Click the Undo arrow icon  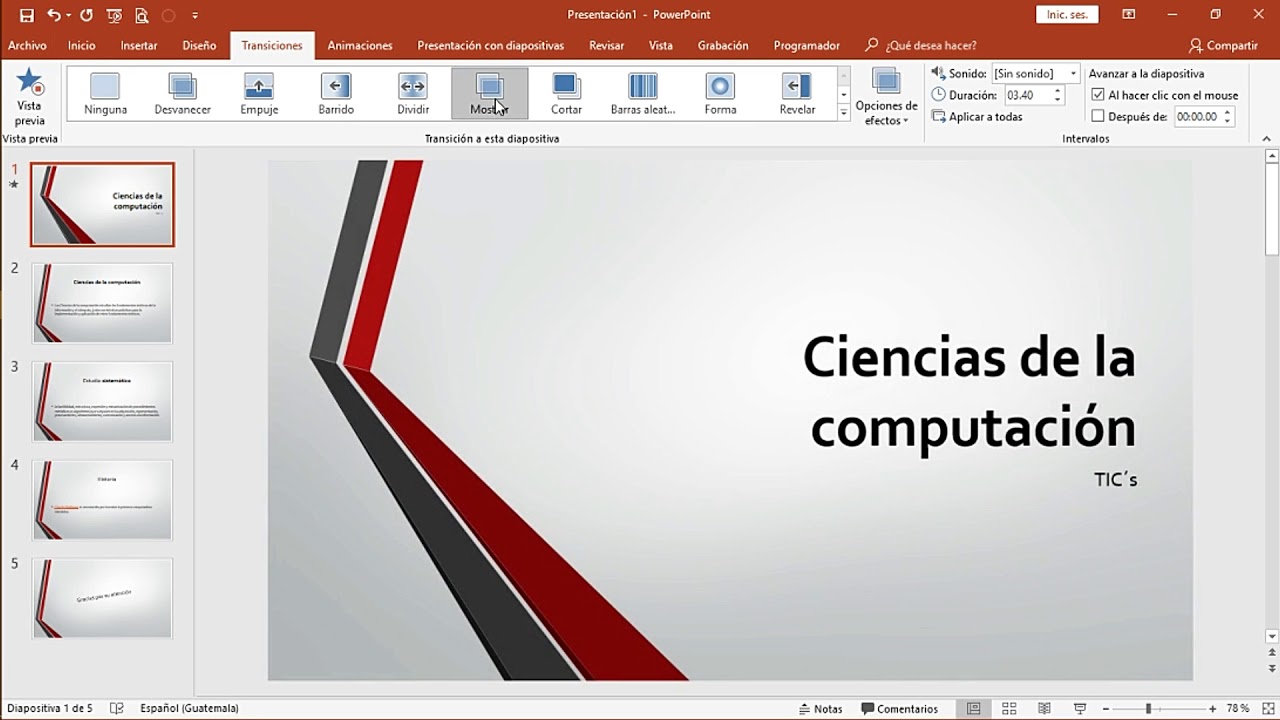coord(54,15)
